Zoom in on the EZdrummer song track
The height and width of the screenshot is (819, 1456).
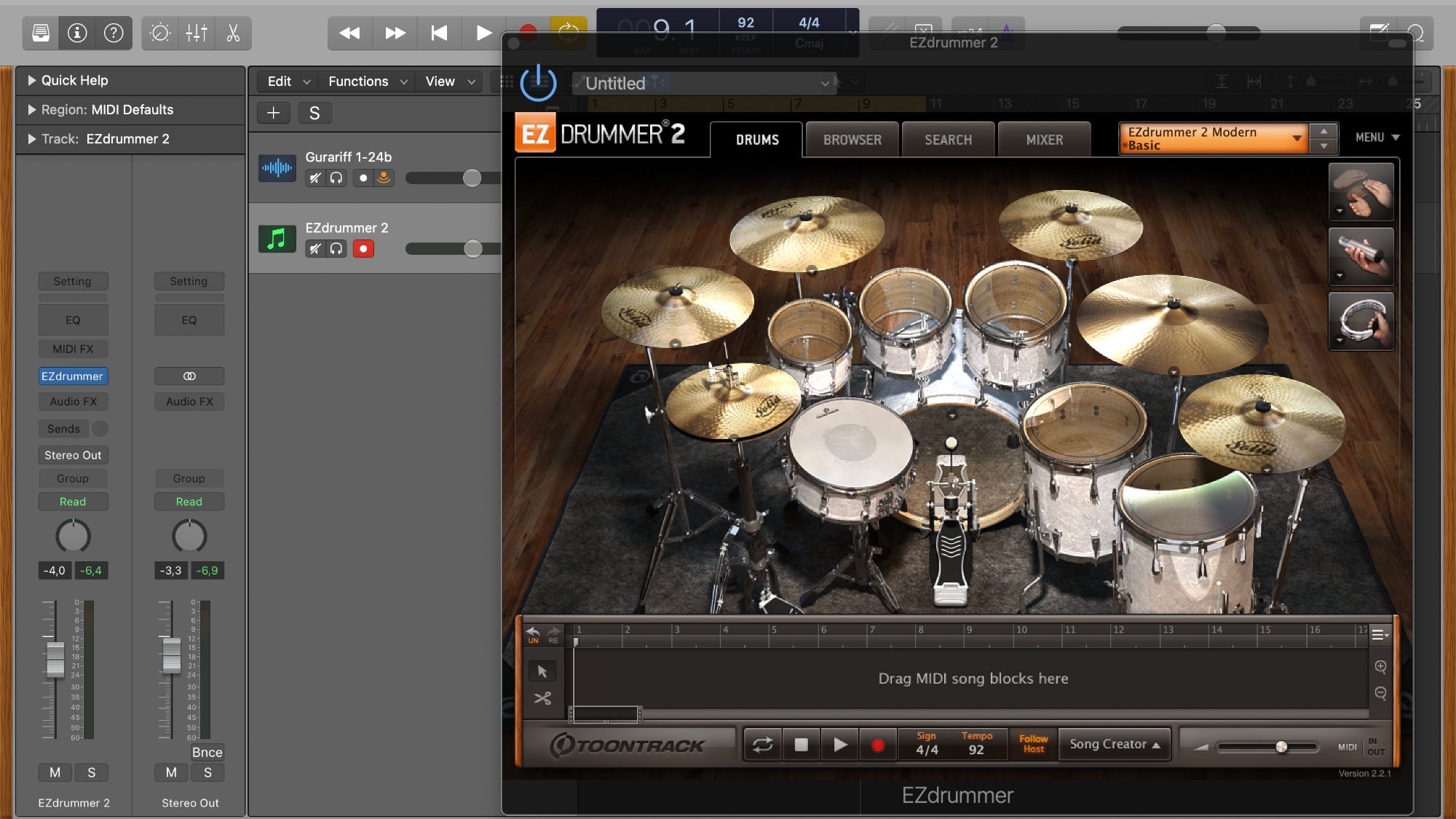tap(1380, 667)
